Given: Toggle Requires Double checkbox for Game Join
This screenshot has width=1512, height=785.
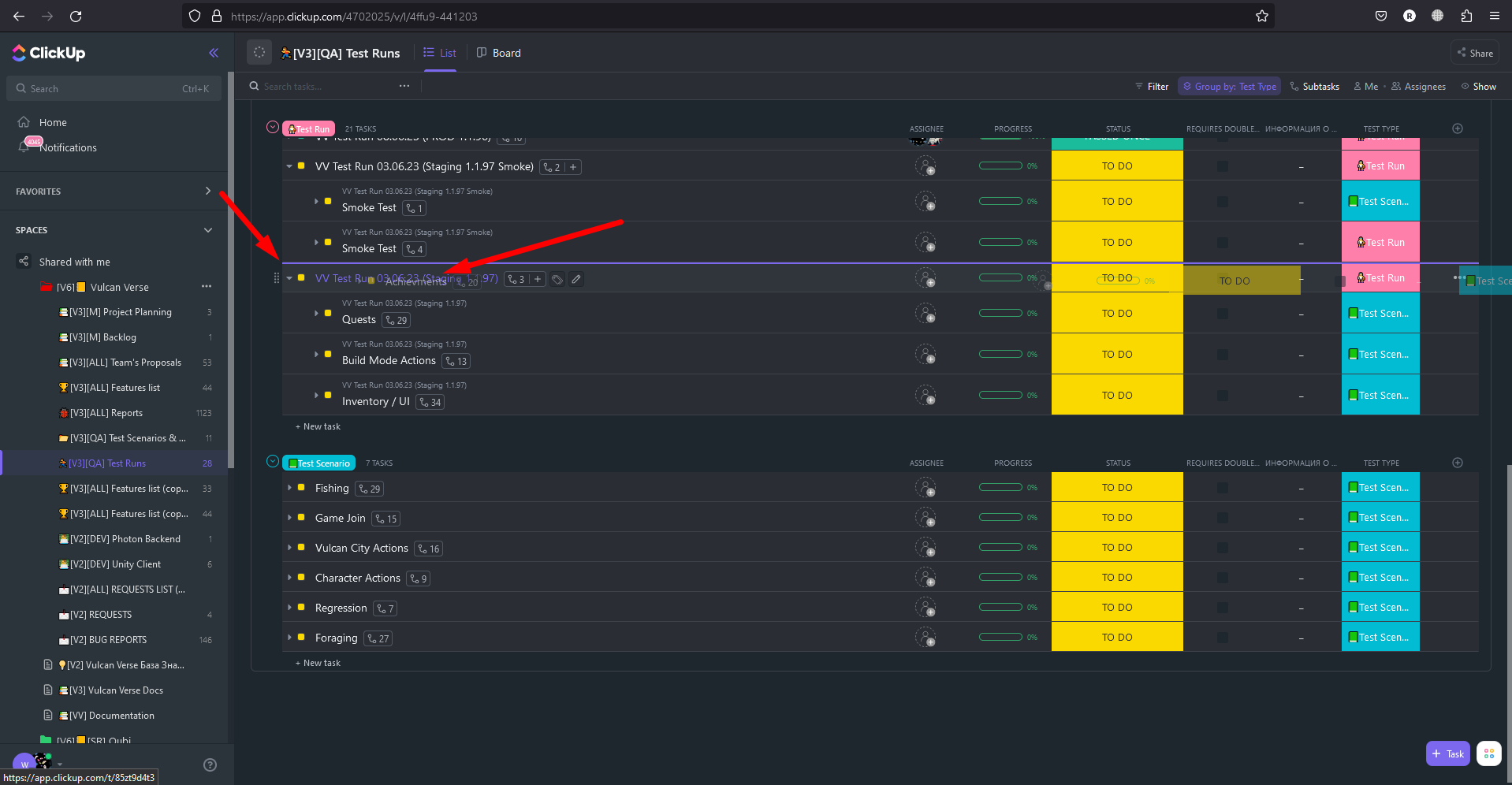Looking at the screenshot, I should [1222, 518].
